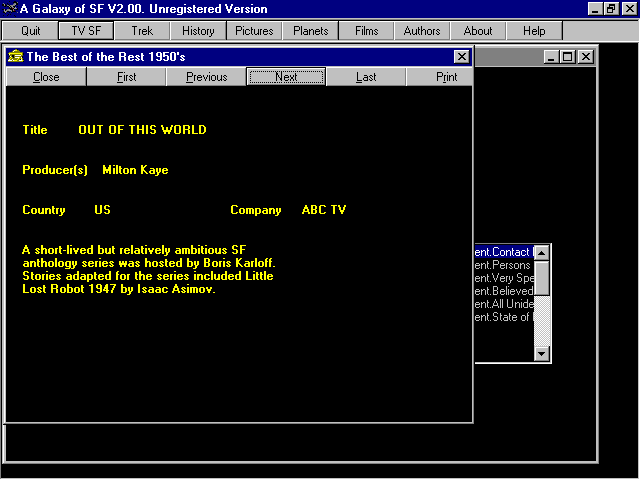Image resolution: width=640 pixels, height=480 pixels.
Task: Close the Best of the Rest dialog
Action: 461,57
